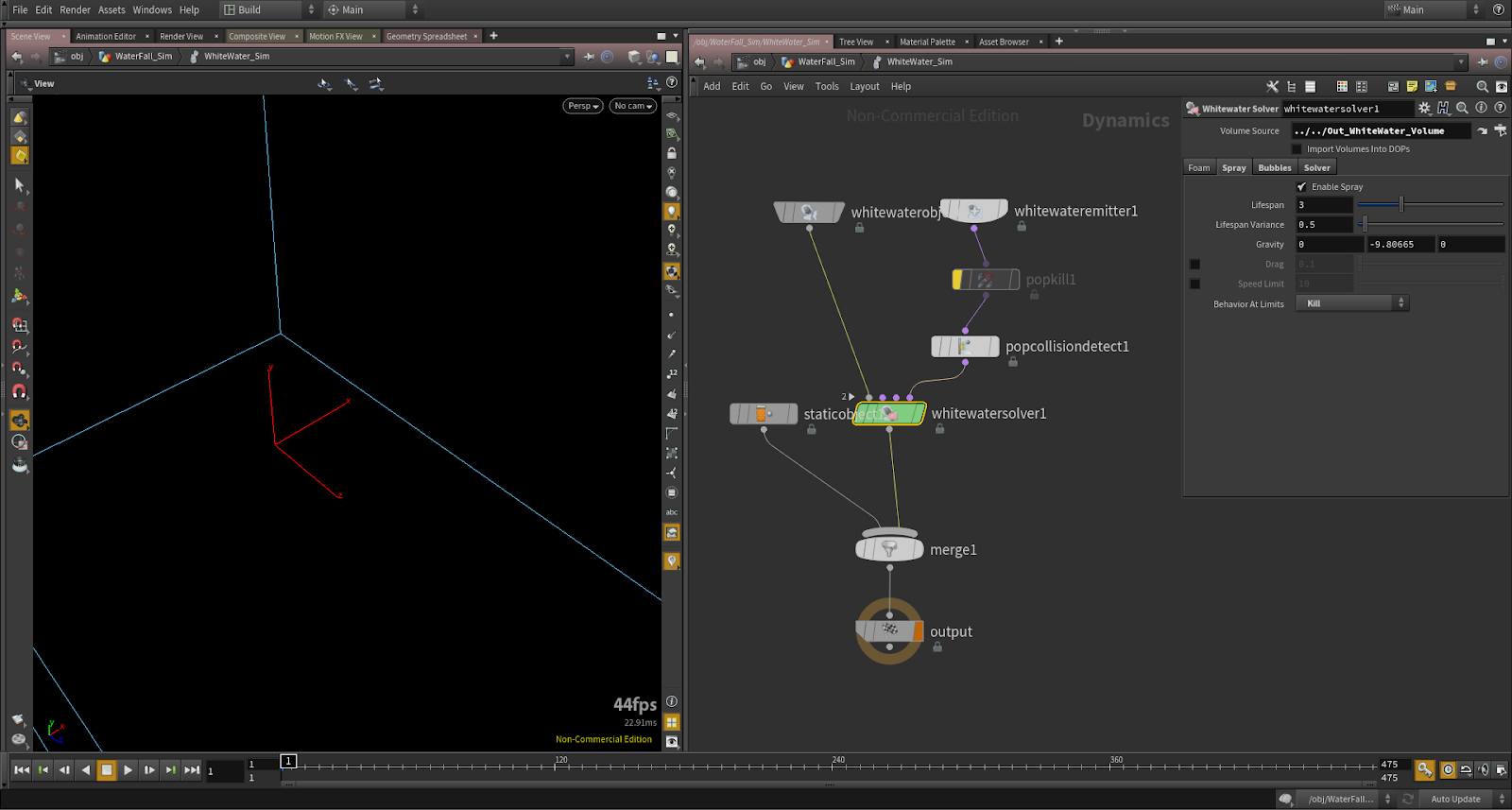Switch to the Bubbles tab
The height and width of the screenshot is (810, 1512).
pos(1274,168)
